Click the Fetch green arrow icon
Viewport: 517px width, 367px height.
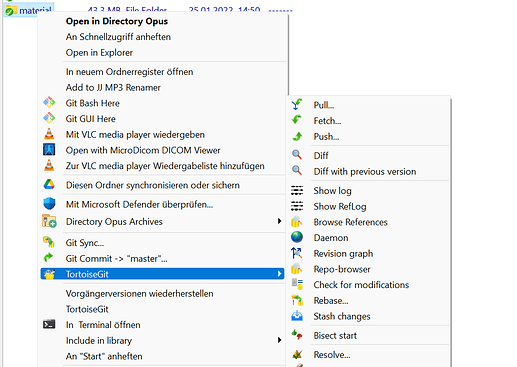[297, 120]
